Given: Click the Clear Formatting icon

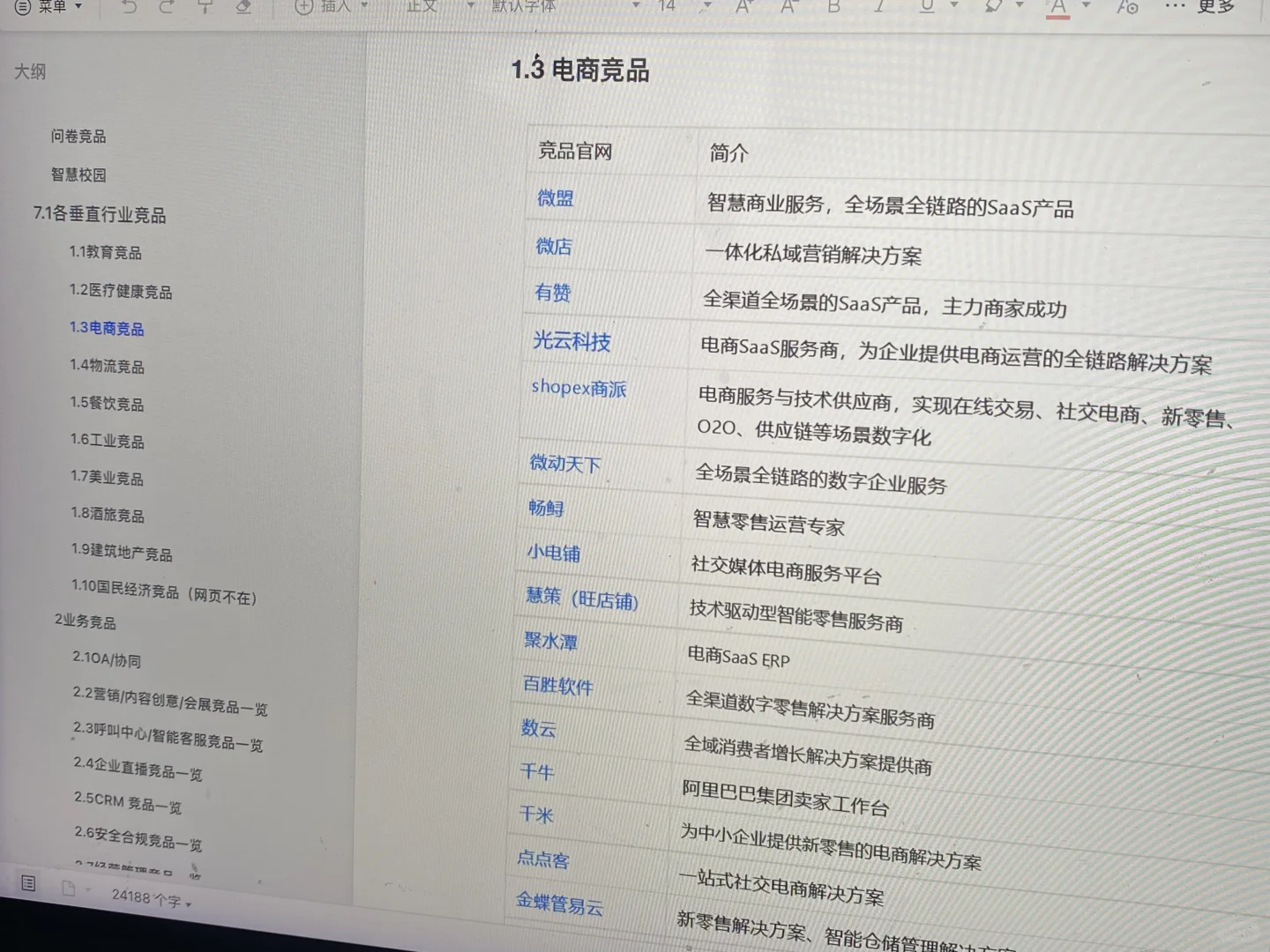Looking at the screenshot, I should (243, 7).
